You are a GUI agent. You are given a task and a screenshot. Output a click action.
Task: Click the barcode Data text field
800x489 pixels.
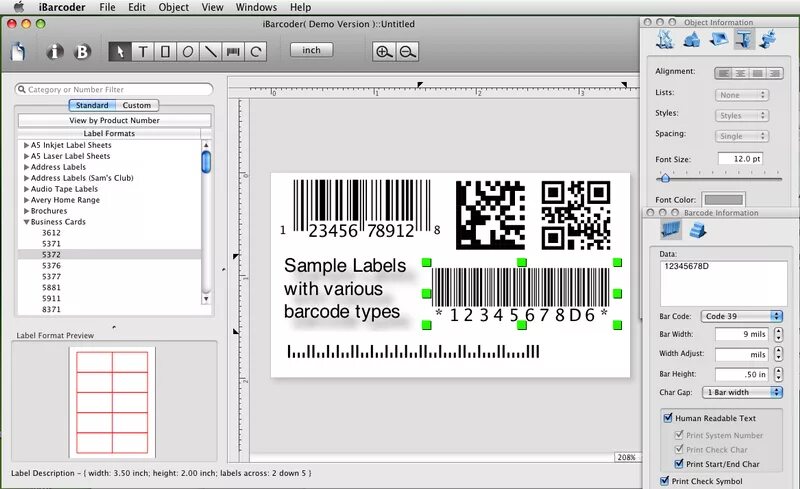point(723,283)
